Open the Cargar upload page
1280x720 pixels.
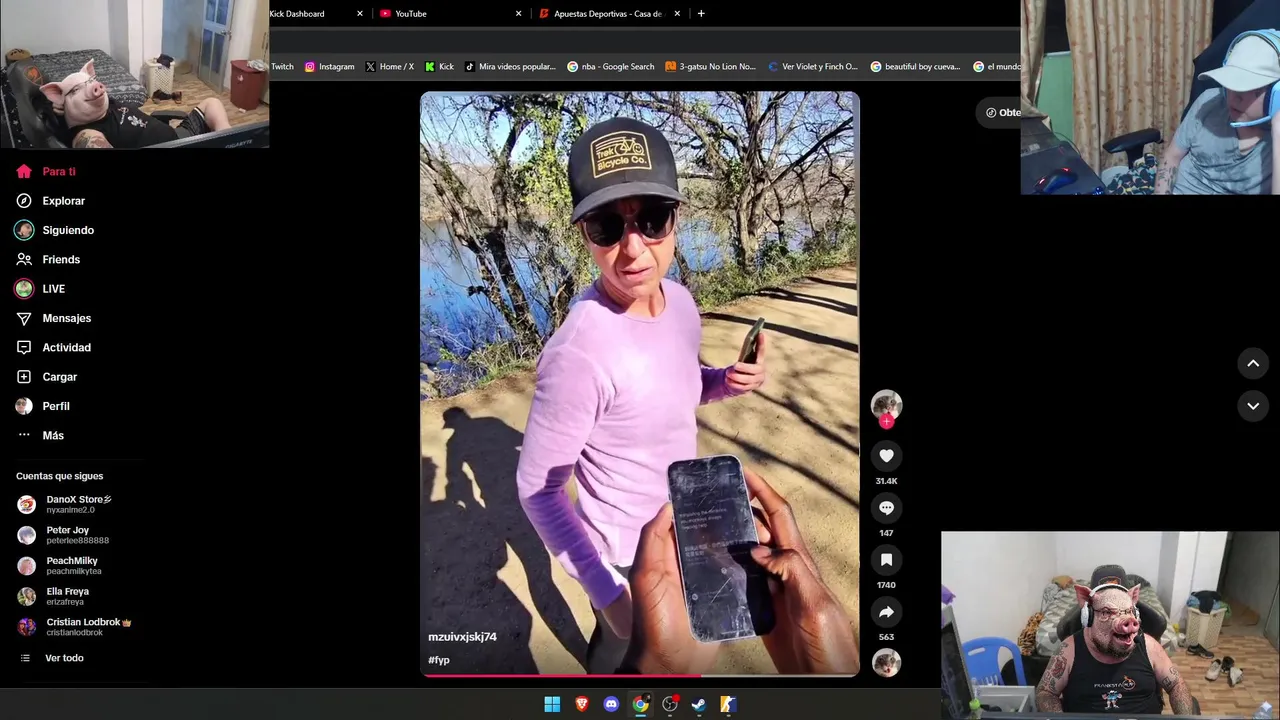coord(46,377)
